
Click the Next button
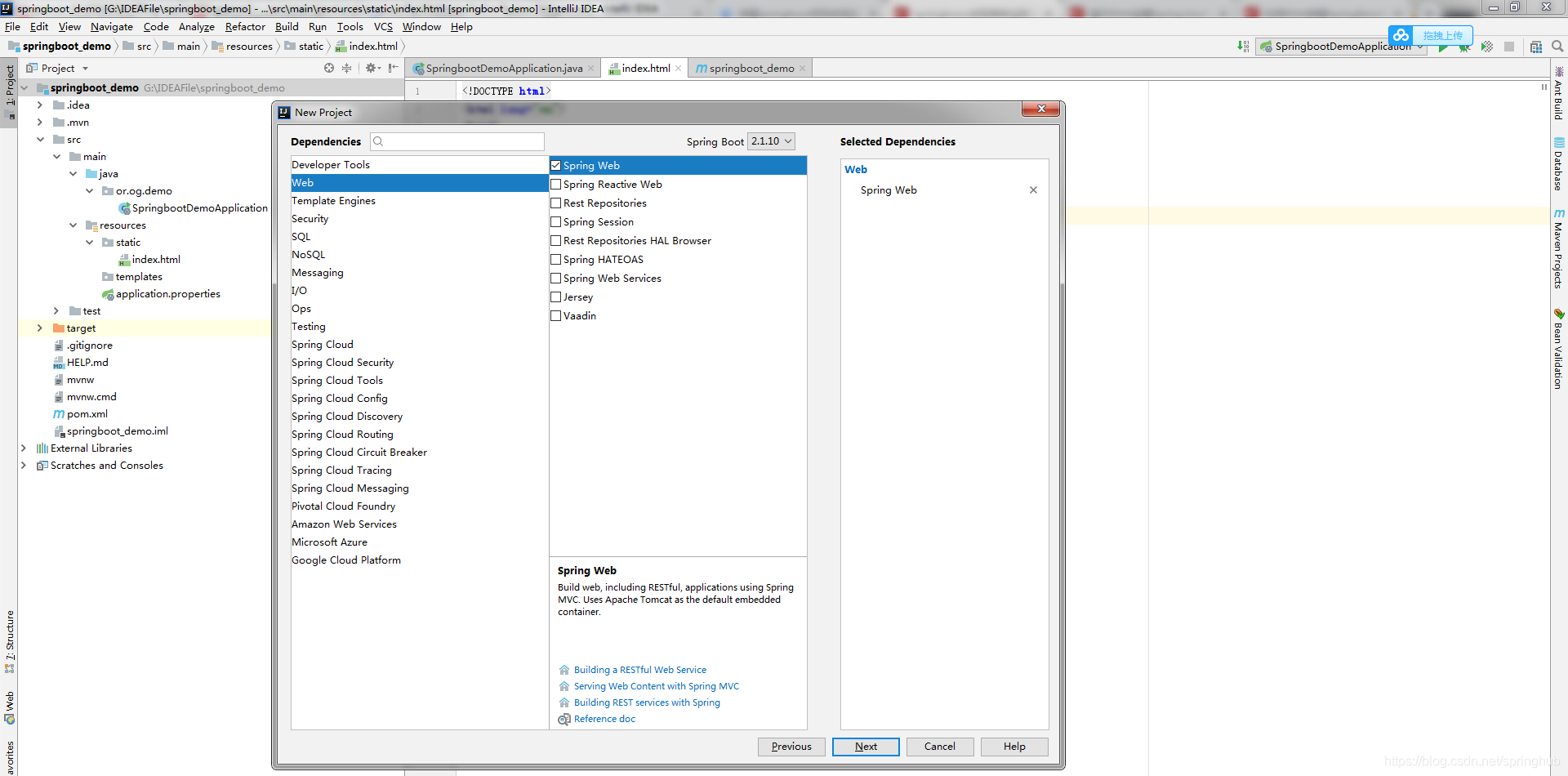(866, 747)
